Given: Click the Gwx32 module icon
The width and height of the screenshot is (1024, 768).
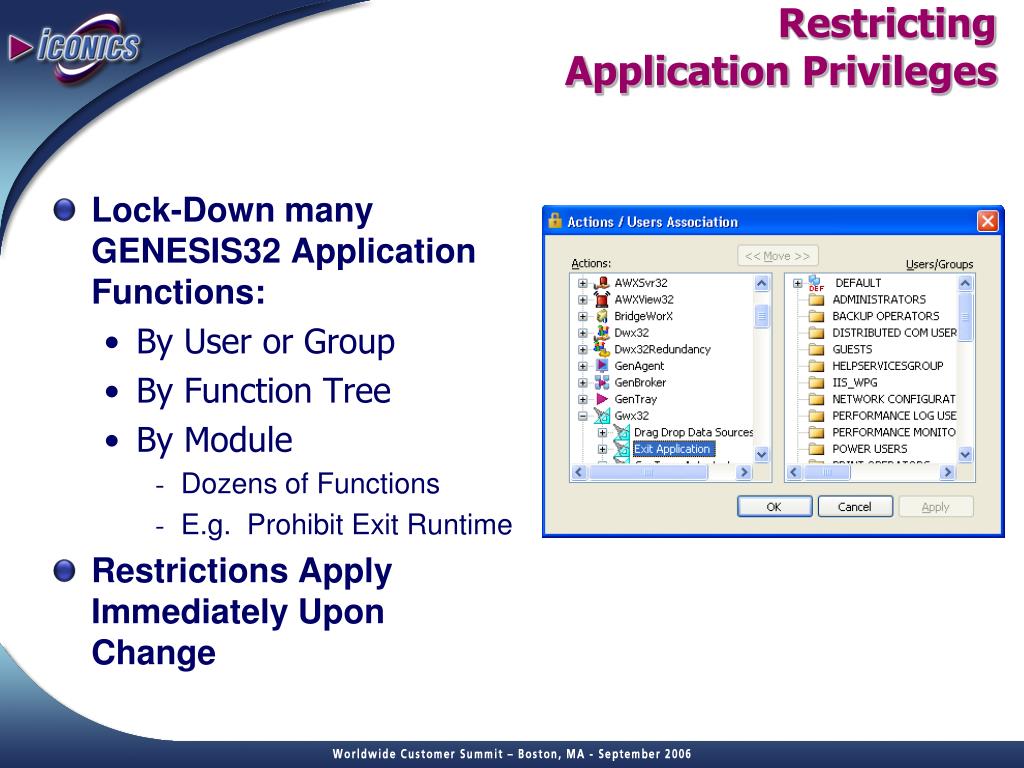Looking at the screenshot, I should [602, 415].
